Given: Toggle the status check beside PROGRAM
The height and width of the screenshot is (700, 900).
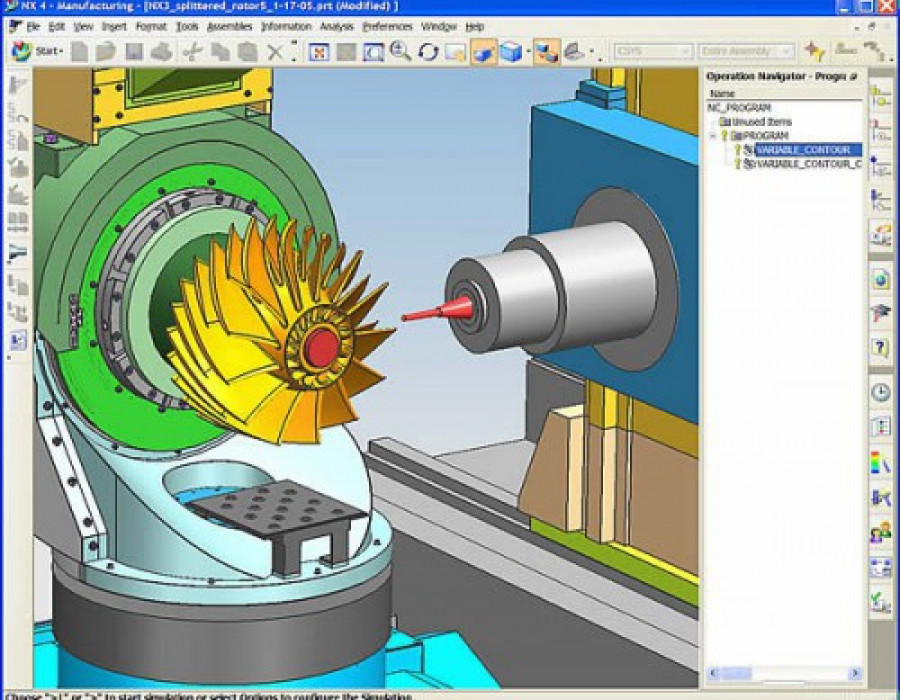Looking at the screenshot, I should pyautogui.click(x=724, y=134).
